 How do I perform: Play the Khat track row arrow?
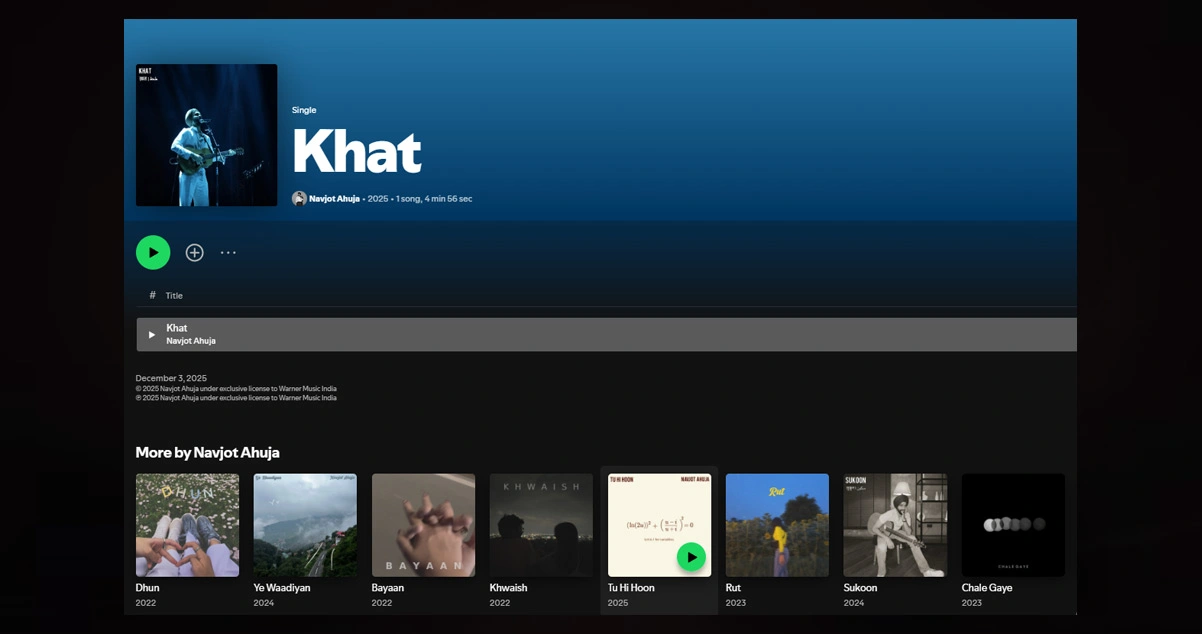(152, 335)
